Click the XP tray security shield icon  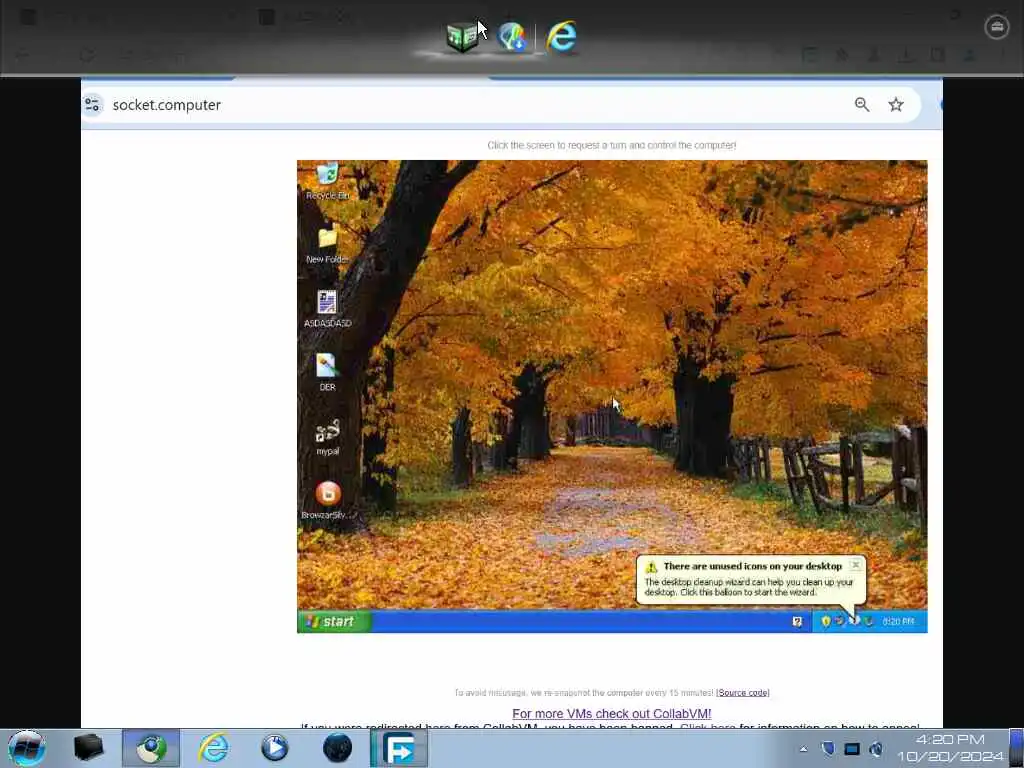(x=825, y=622)
